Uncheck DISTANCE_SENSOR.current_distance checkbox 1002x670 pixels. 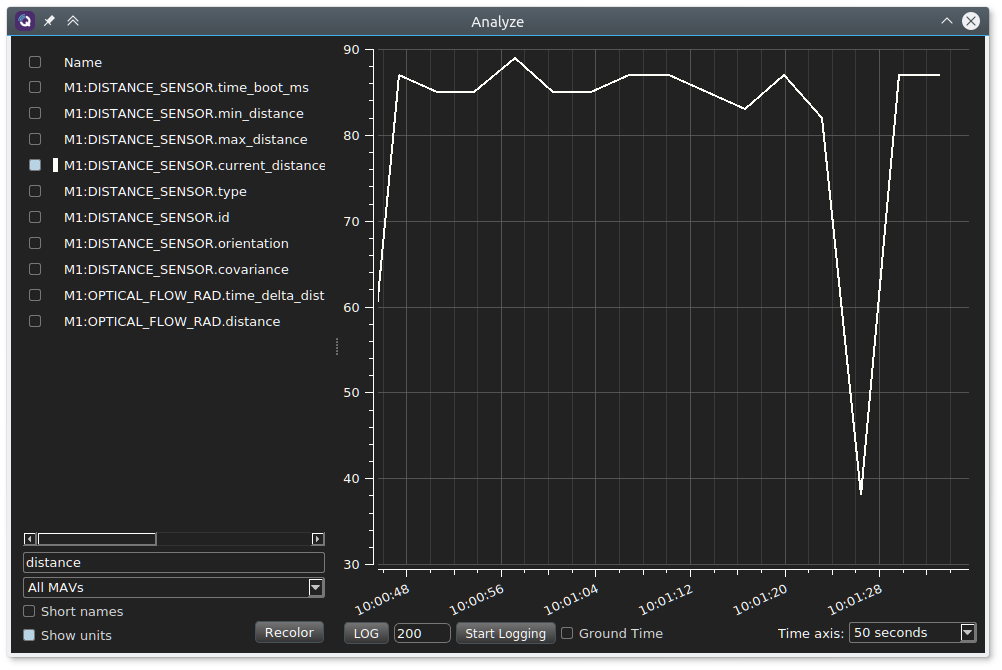35,165
